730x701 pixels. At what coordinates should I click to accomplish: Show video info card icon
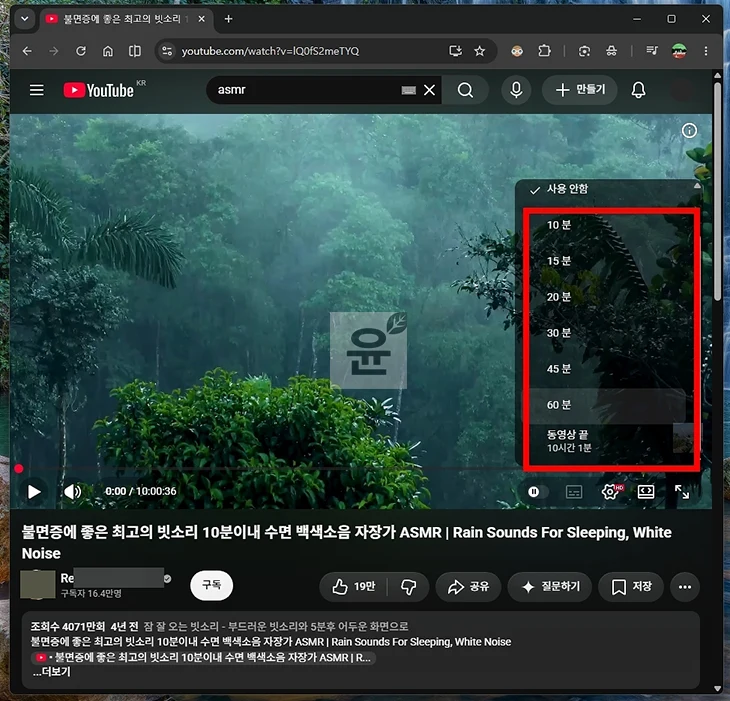689,131
